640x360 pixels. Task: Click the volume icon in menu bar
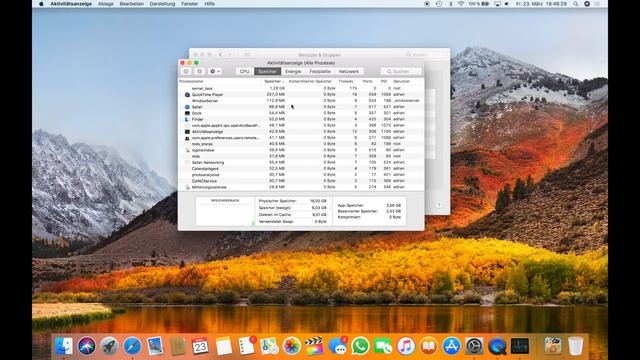[507, 4]
